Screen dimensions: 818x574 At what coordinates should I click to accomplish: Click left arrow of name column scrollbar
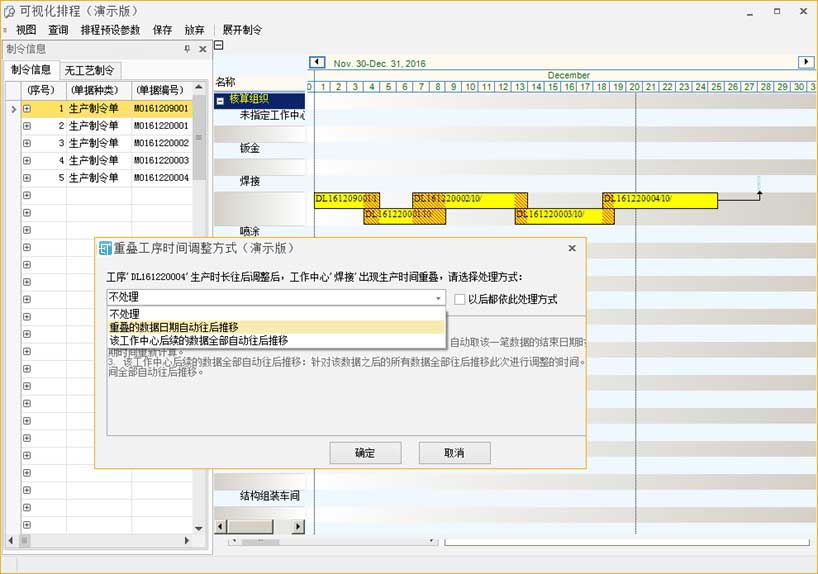(221, 527)
